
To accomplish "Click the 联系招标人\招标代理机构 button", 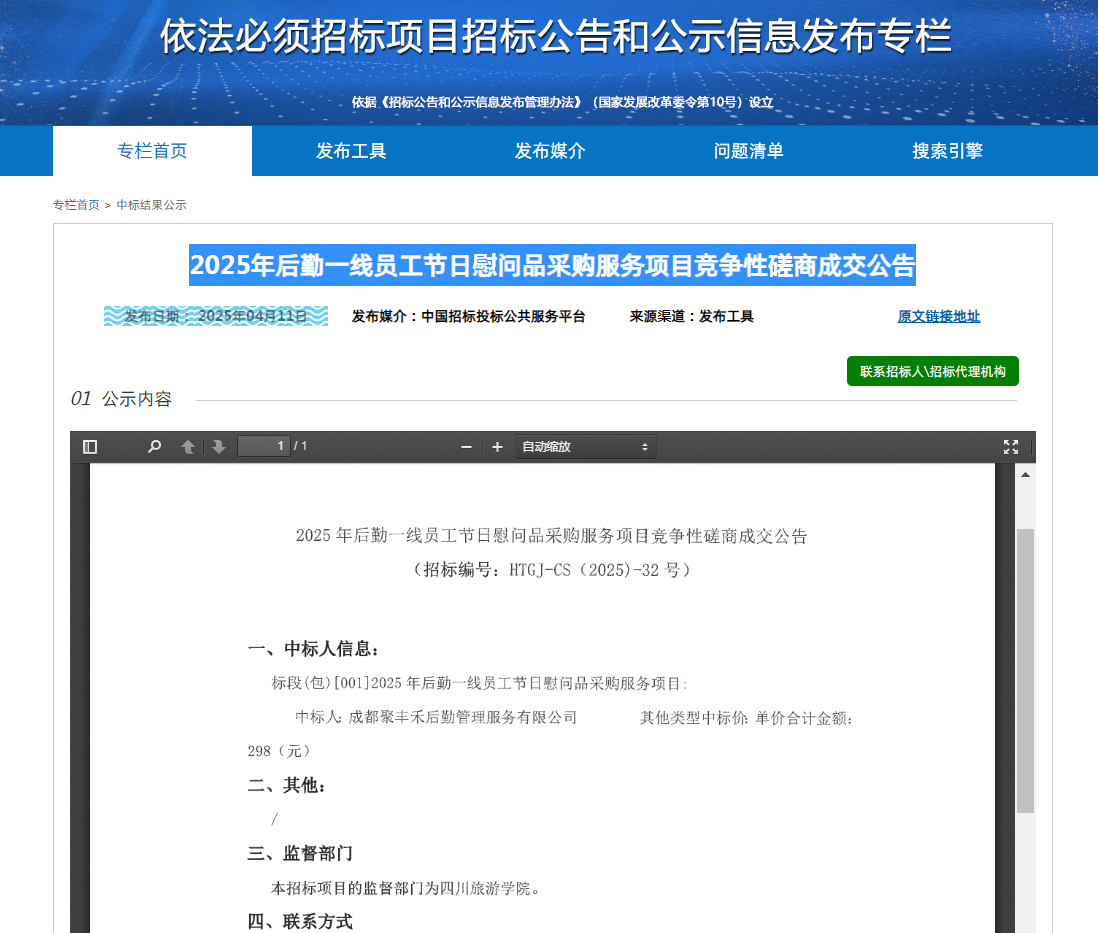I will (x=933, y=371).
